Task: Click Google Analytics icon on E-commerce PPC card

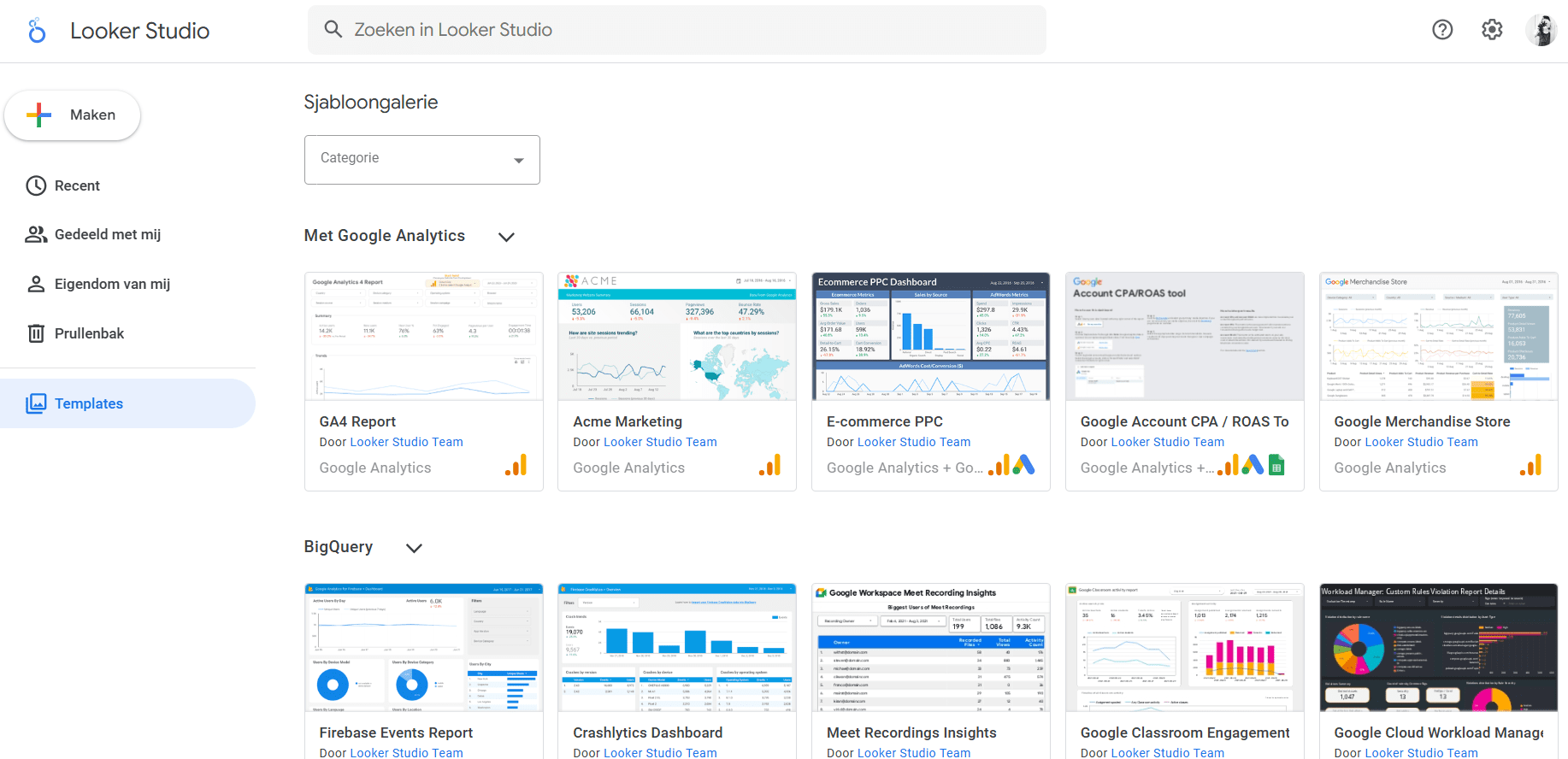Action: pyautogui.click(x=999, y=466)
